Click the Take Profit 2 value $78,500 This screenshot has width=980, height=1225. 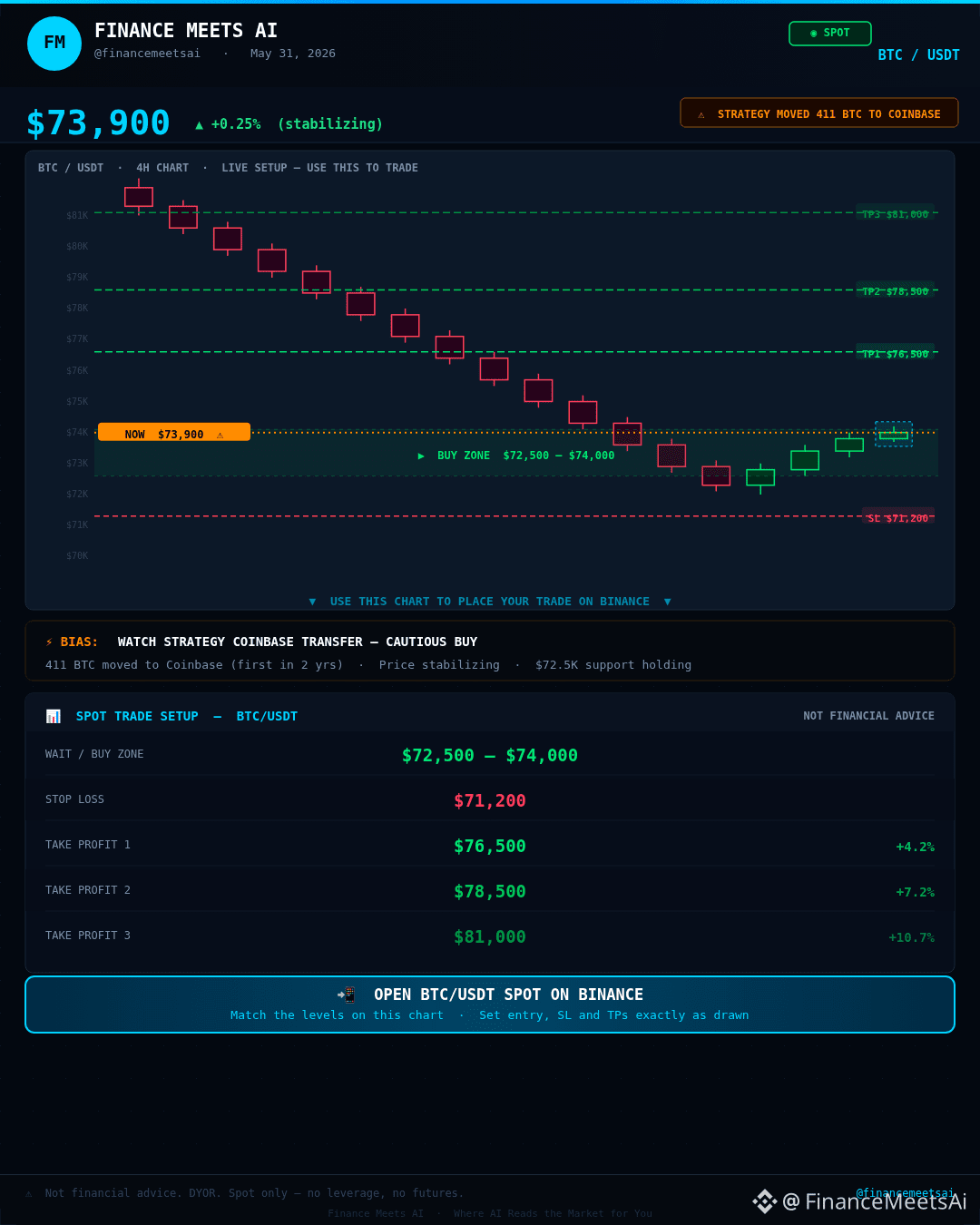click(x=490, y=891)
